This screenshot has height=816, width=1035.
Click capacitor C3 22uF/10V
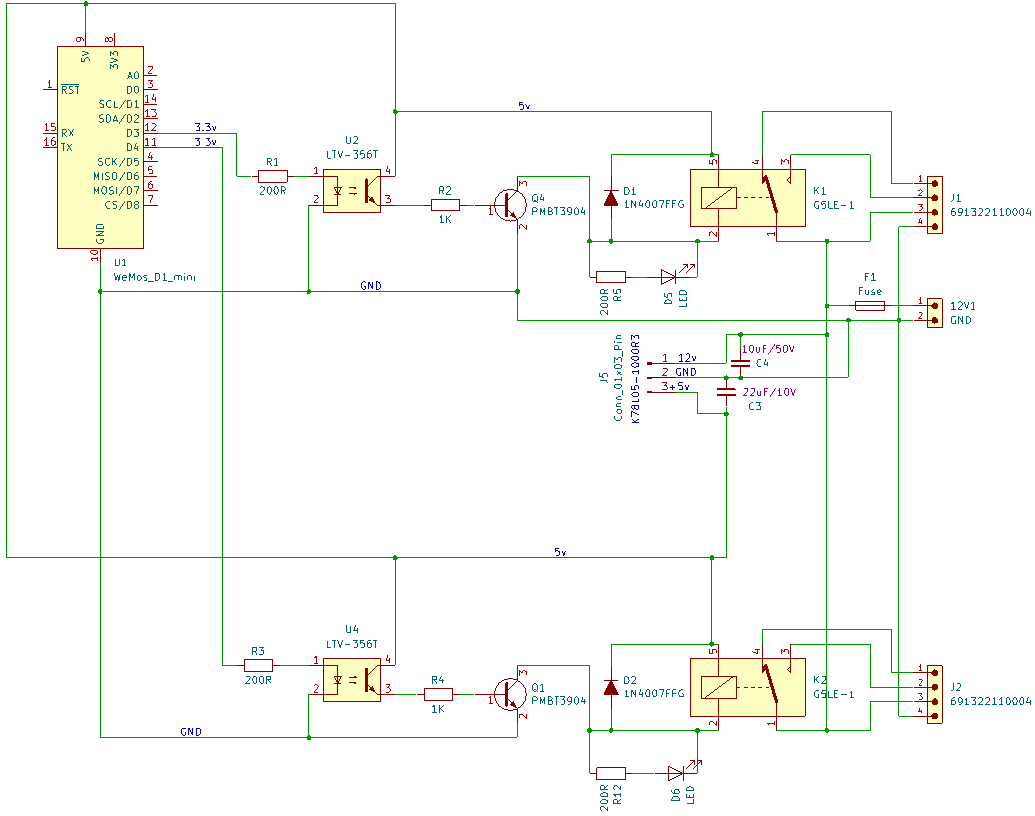tap(724, 392)
